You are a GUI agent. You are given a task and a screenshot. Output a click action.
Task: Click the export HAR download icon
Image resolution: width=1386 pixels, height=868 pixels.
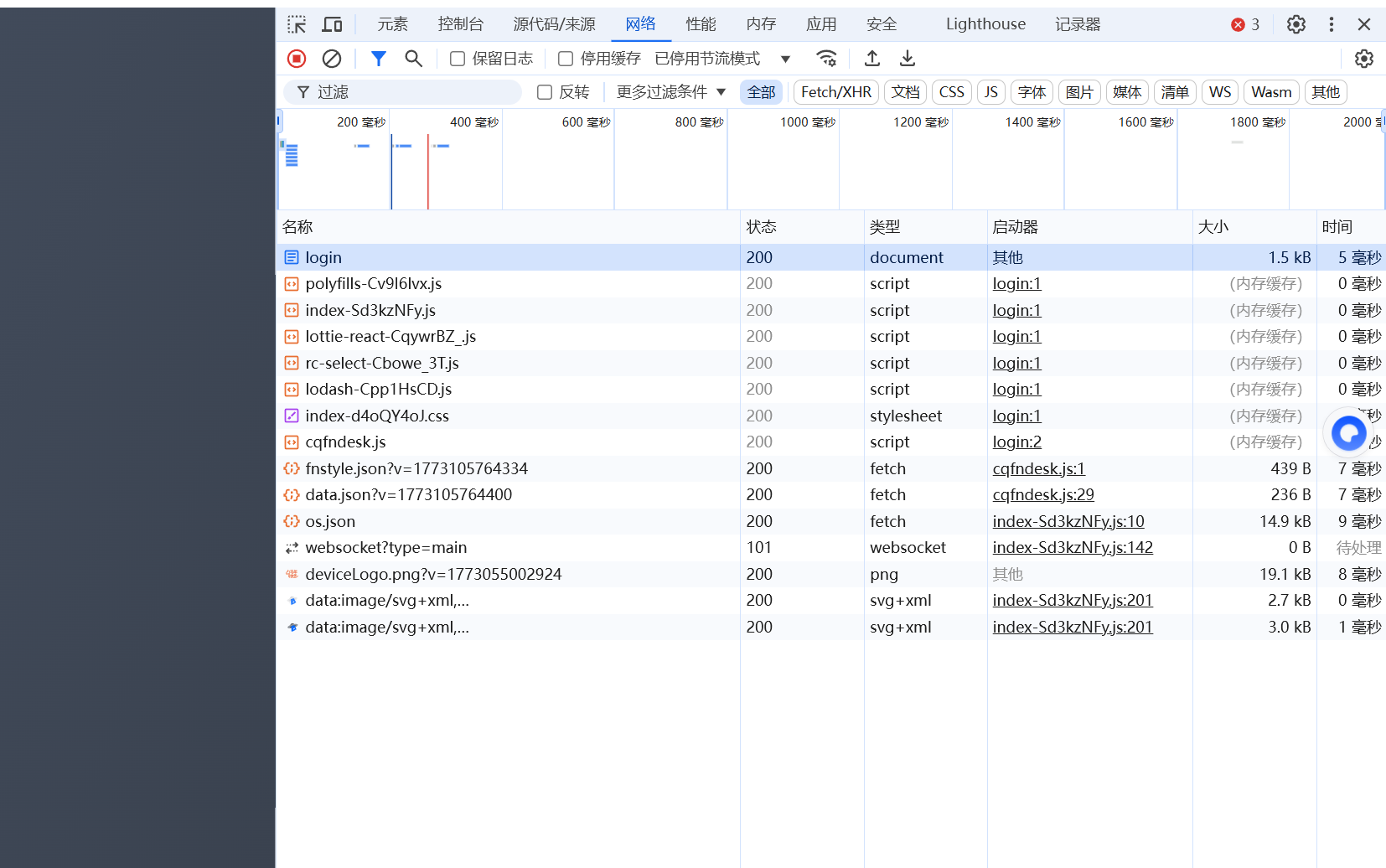908,59
